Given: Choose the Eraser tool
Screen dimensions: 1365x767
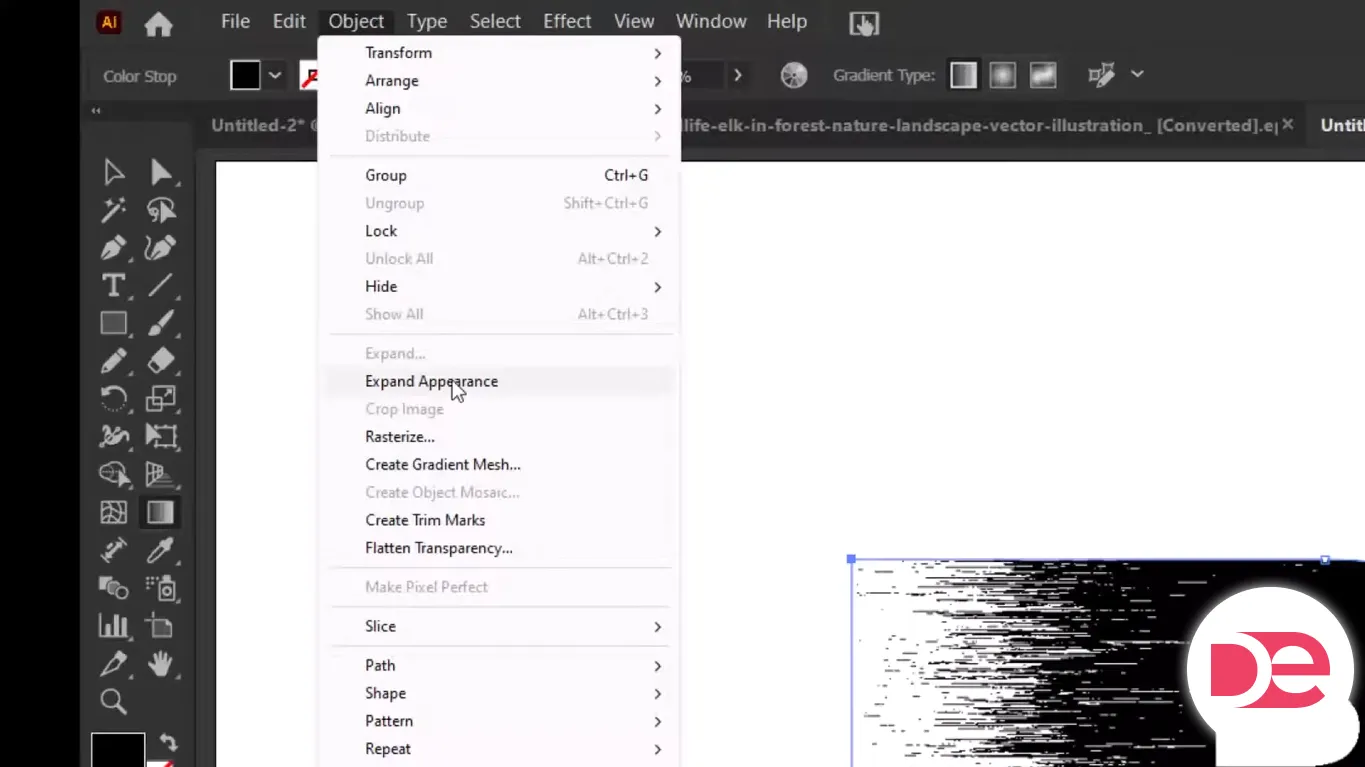Looking at the screenshot, I should (x=161, y=361).
